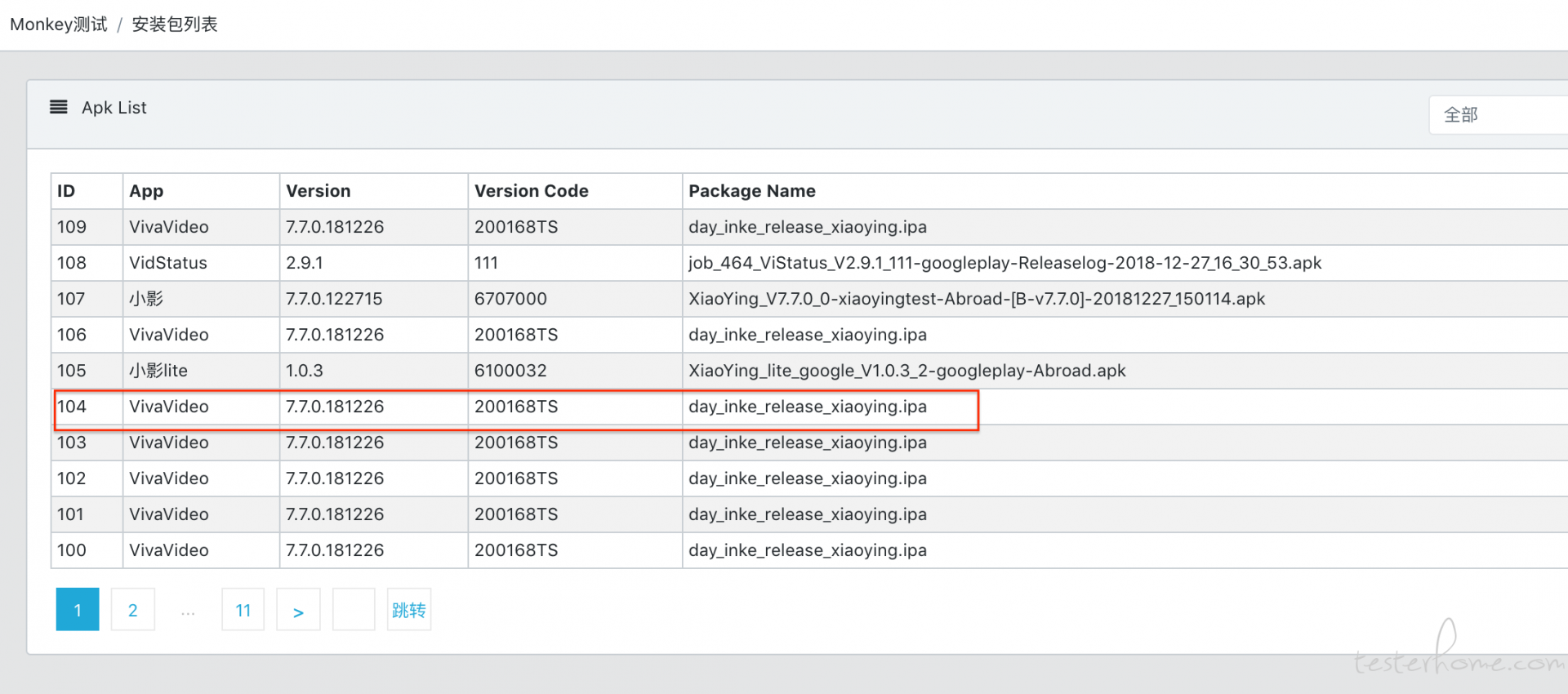Go to Monkey测试 breadcrumb
The image size is (1568, 694).
click(x=59, y=24)
